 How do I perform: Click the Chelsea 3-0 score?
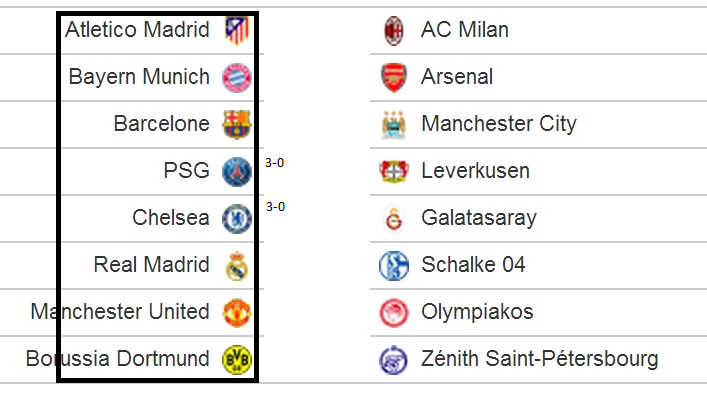(x=275, y=207)
